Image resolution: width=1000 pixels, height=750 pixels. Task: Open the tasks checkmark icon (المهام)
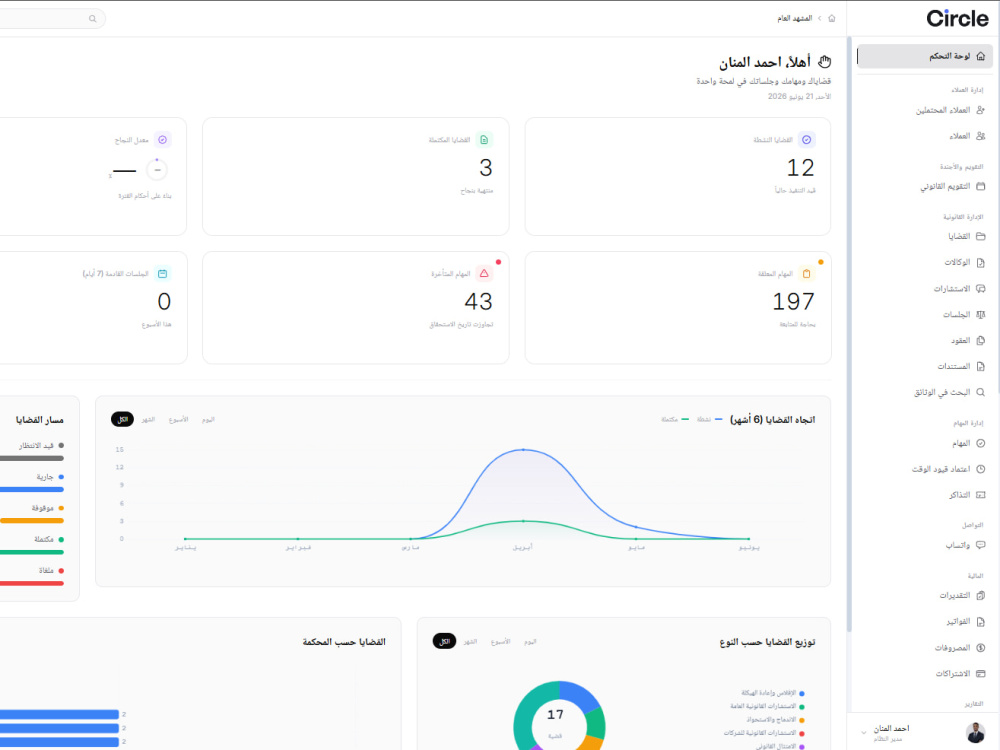[980, 443]
